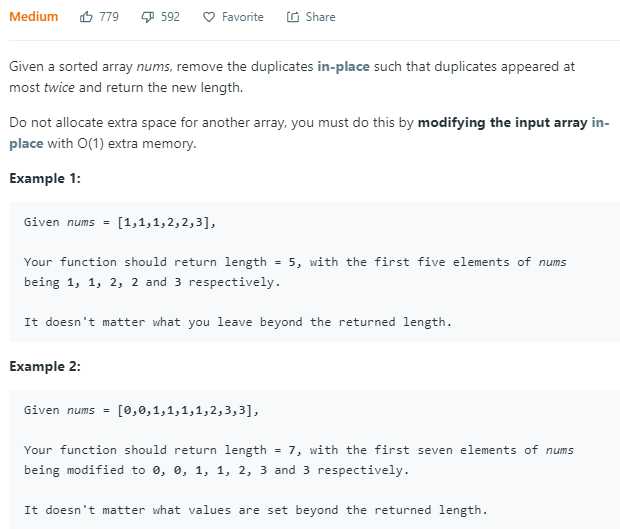620x529 pixels.
Task: Click the nums = [1,1,1,2,2,3] code line
Action: click(x=120, y=222)
